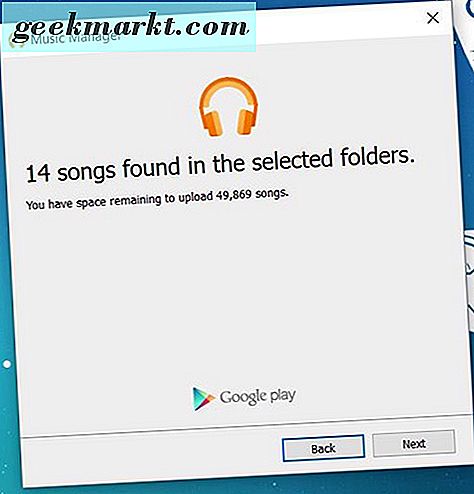Click the '49,869' song count number
The height and width of the screenshot is (494, 474).
[x=233, y=195]
